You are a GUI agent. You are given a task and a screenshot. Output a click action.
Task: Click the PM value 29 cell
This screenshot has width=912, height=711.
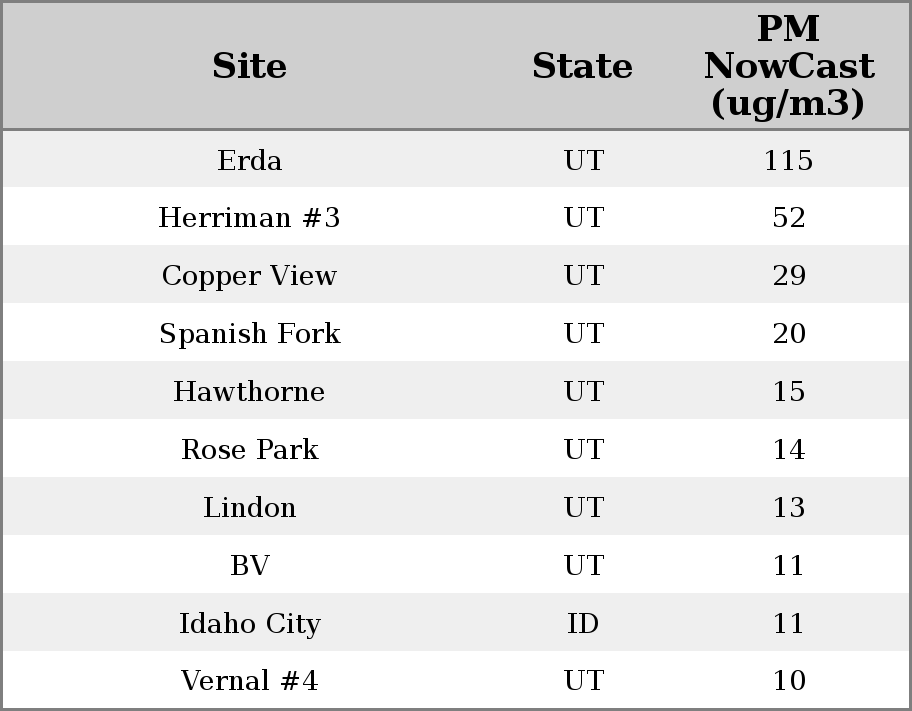coord(788,276)
